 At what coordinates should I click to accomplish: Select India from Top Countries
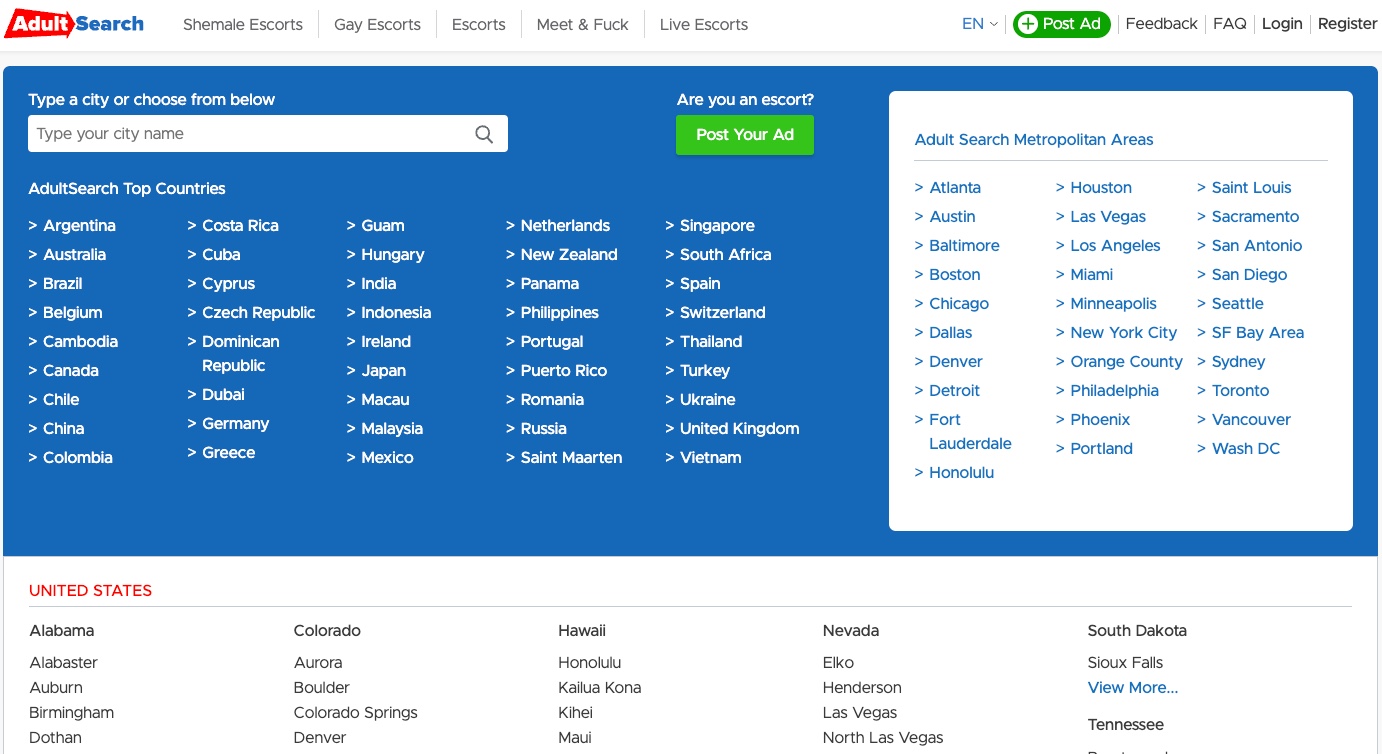[x=378, y=284]
